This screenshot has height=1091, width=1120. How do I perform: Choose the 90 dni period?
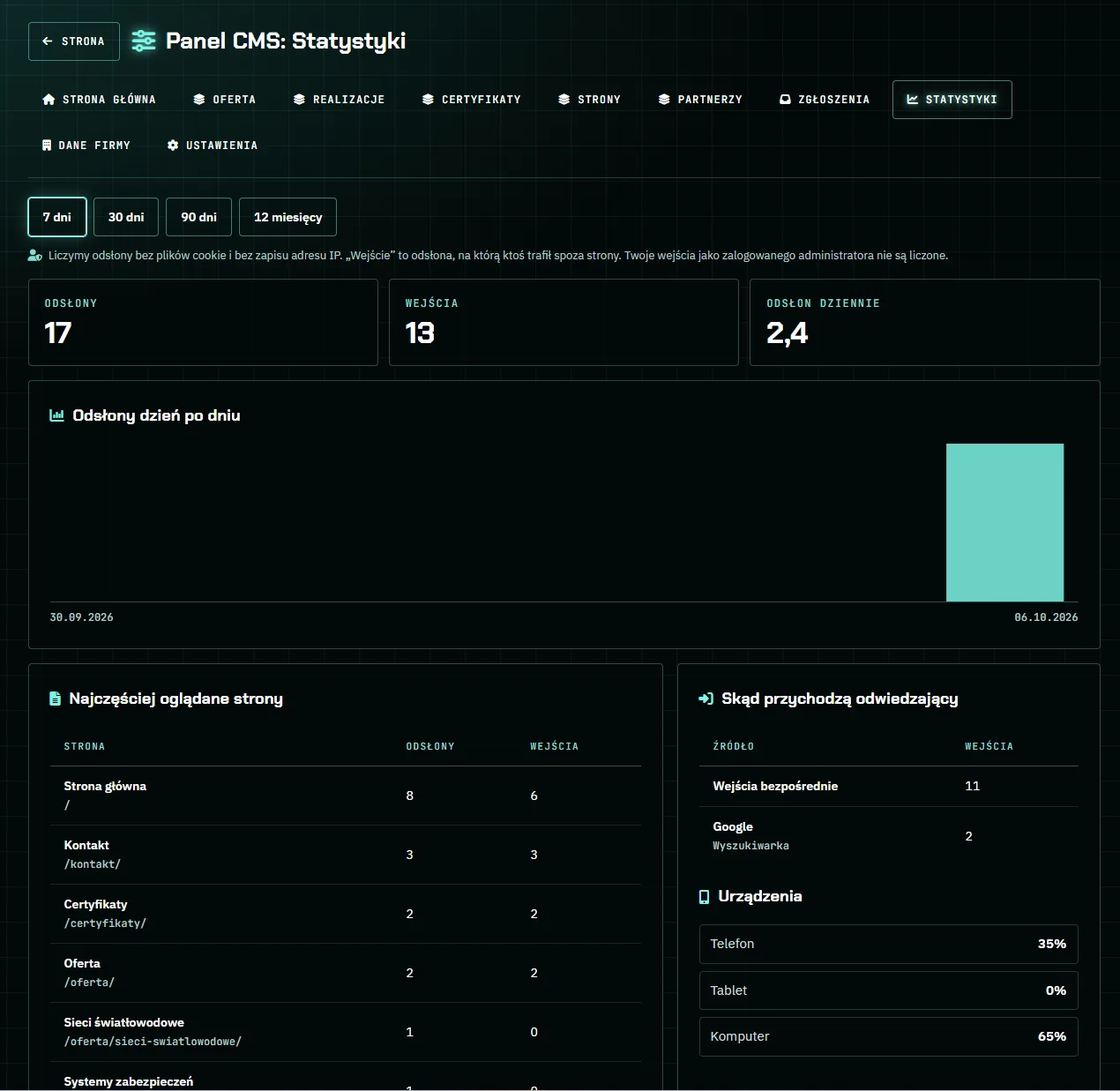(x=198, y=217)
